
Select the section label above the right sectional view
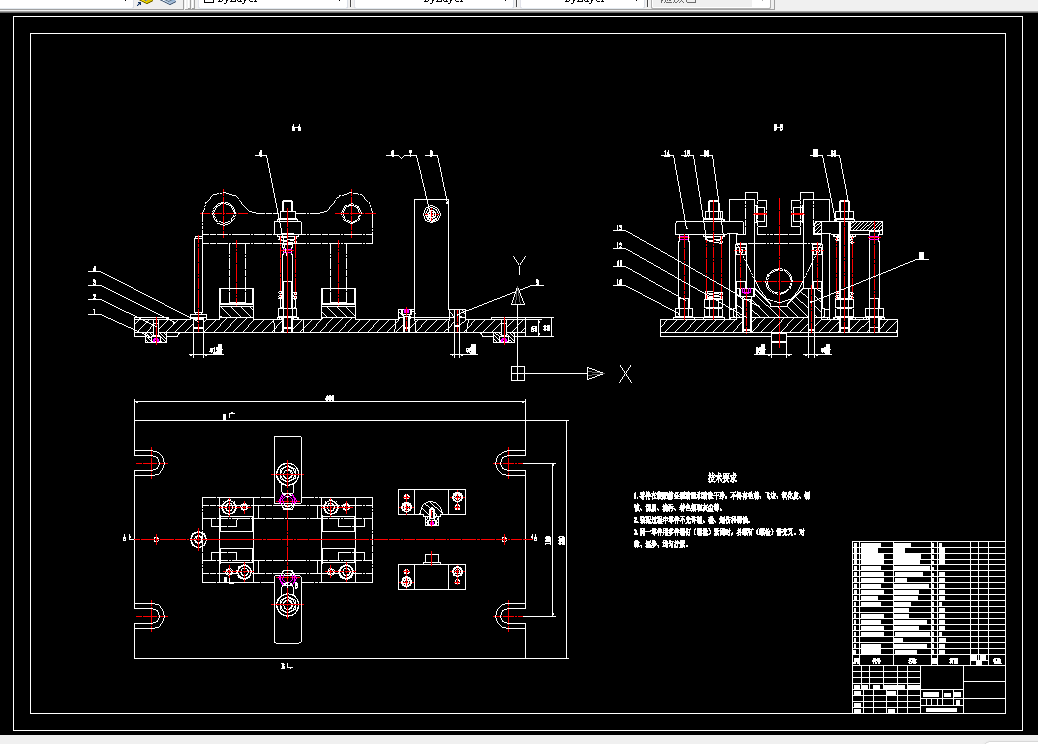(778, 127)
